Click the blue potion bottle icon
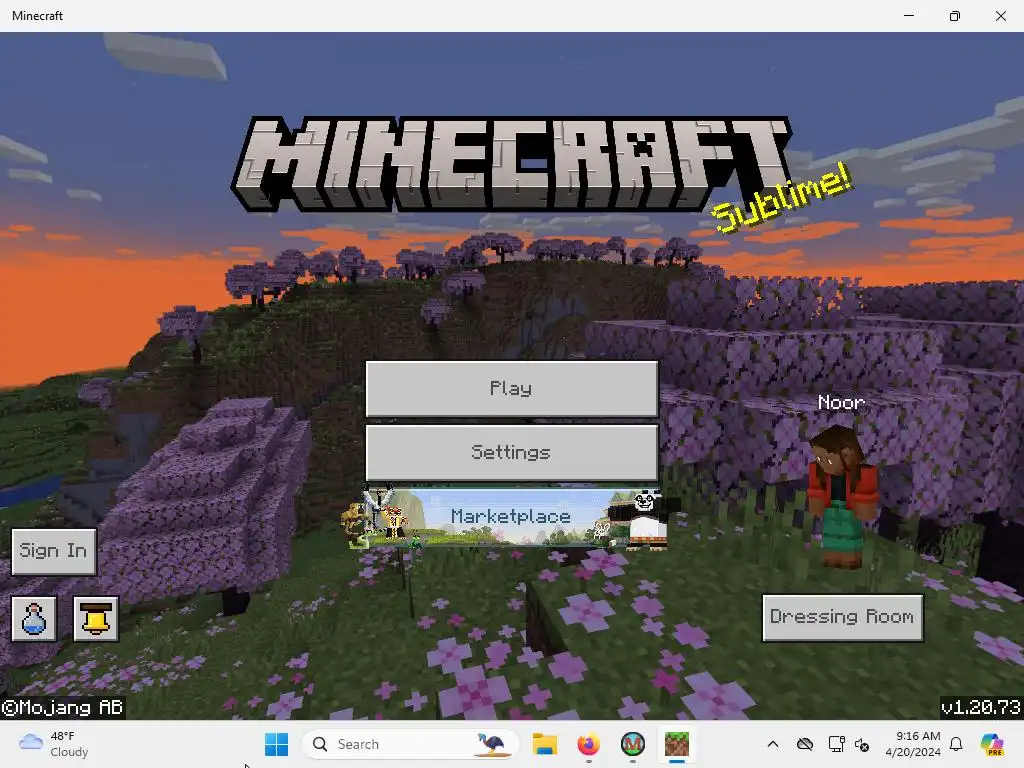 [34, 618]
